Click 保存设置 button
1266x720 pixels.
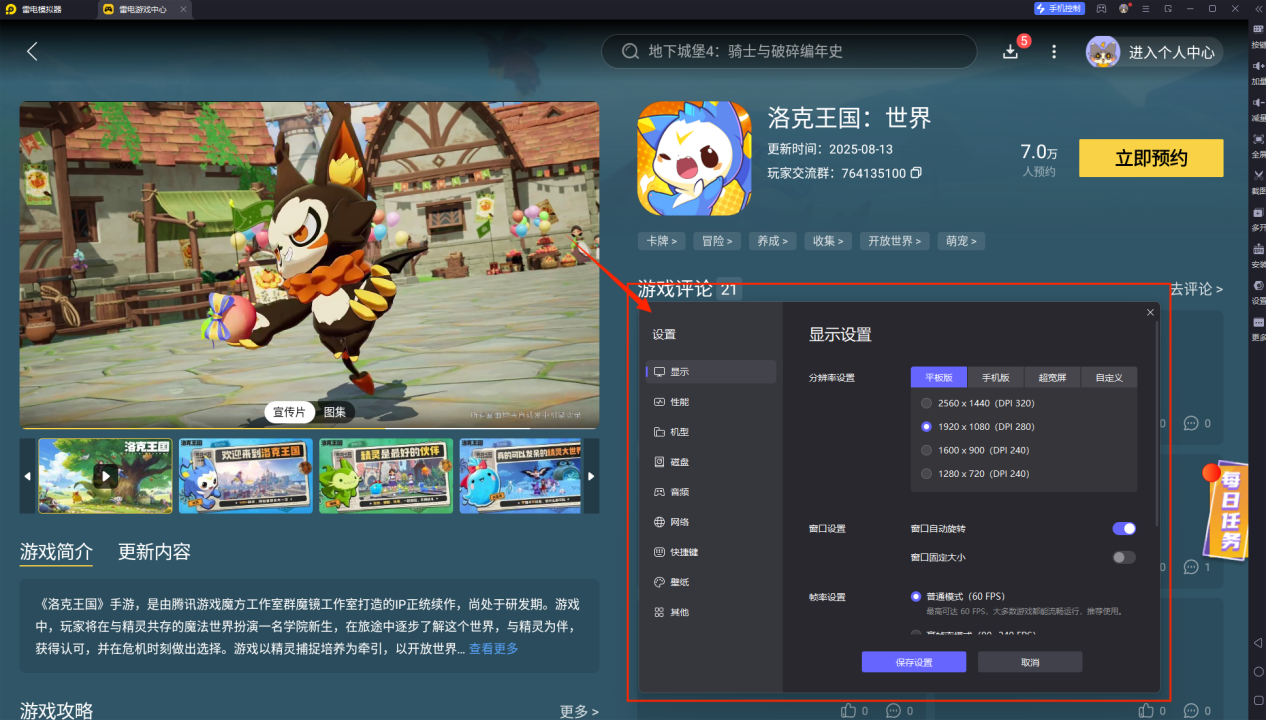click(914, 662)
